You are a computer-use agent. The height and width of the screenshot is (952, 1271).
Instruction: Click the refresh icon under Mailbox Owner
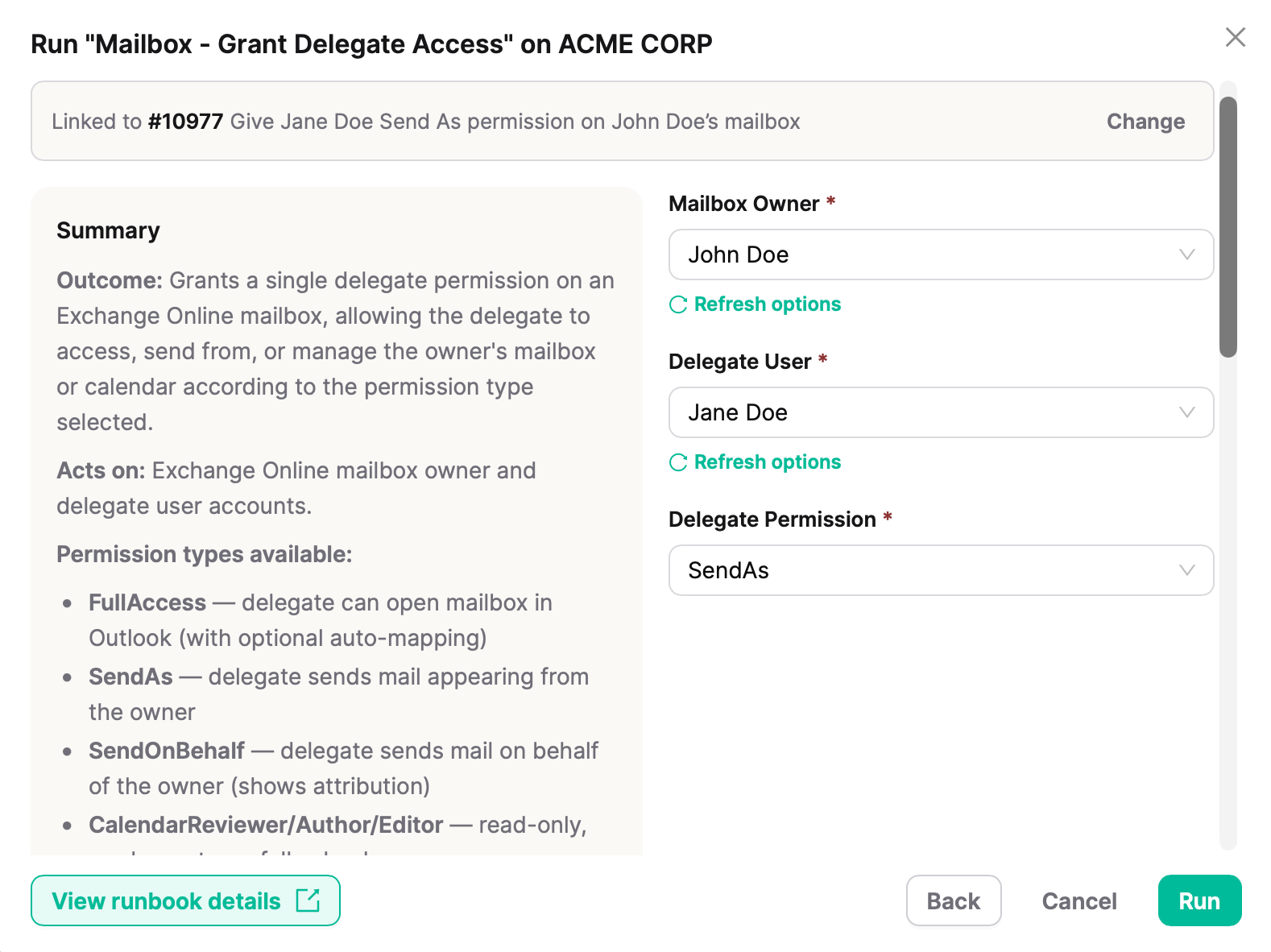point(678,304)
